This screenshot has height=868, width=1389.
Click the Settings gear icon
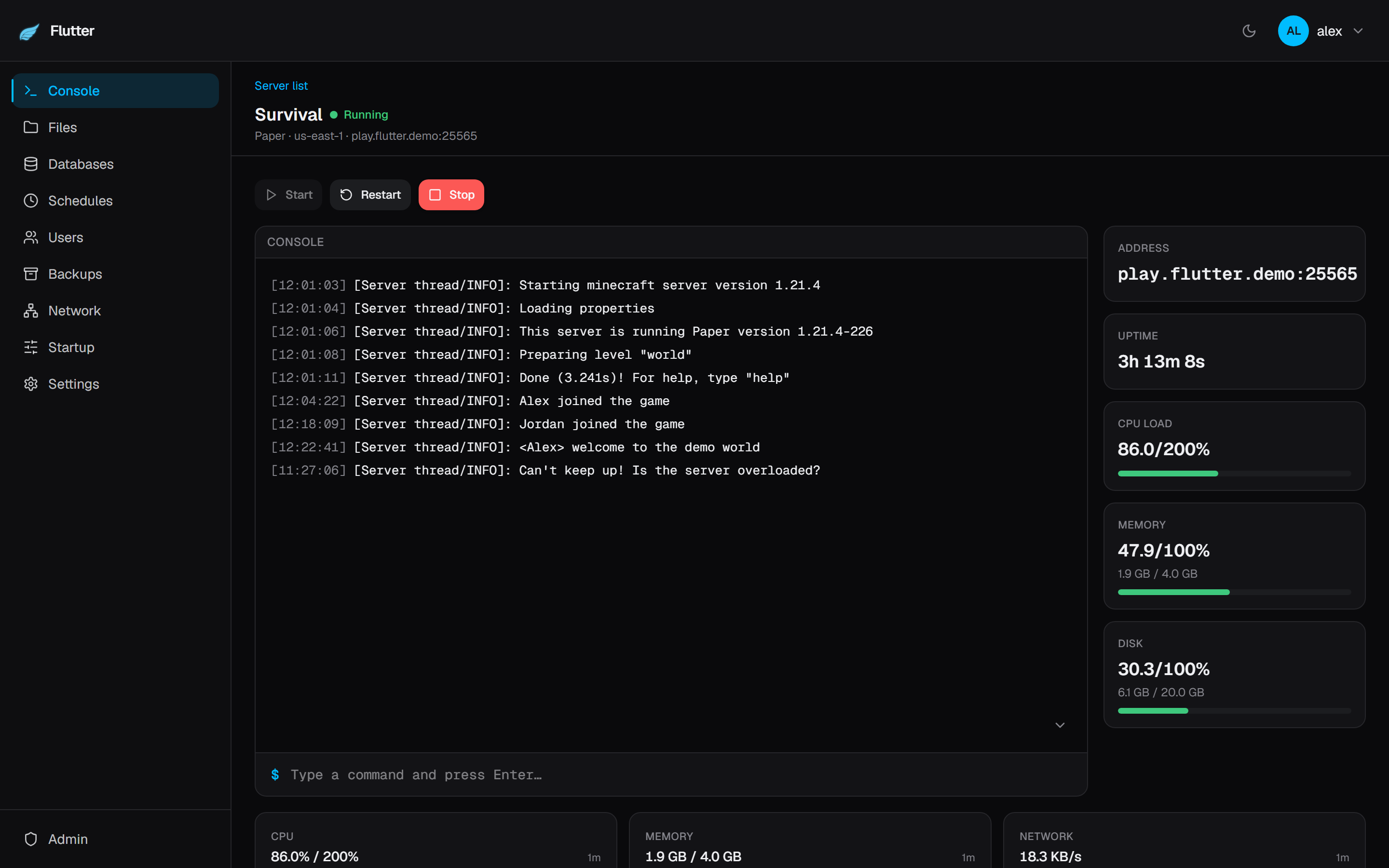31,384
